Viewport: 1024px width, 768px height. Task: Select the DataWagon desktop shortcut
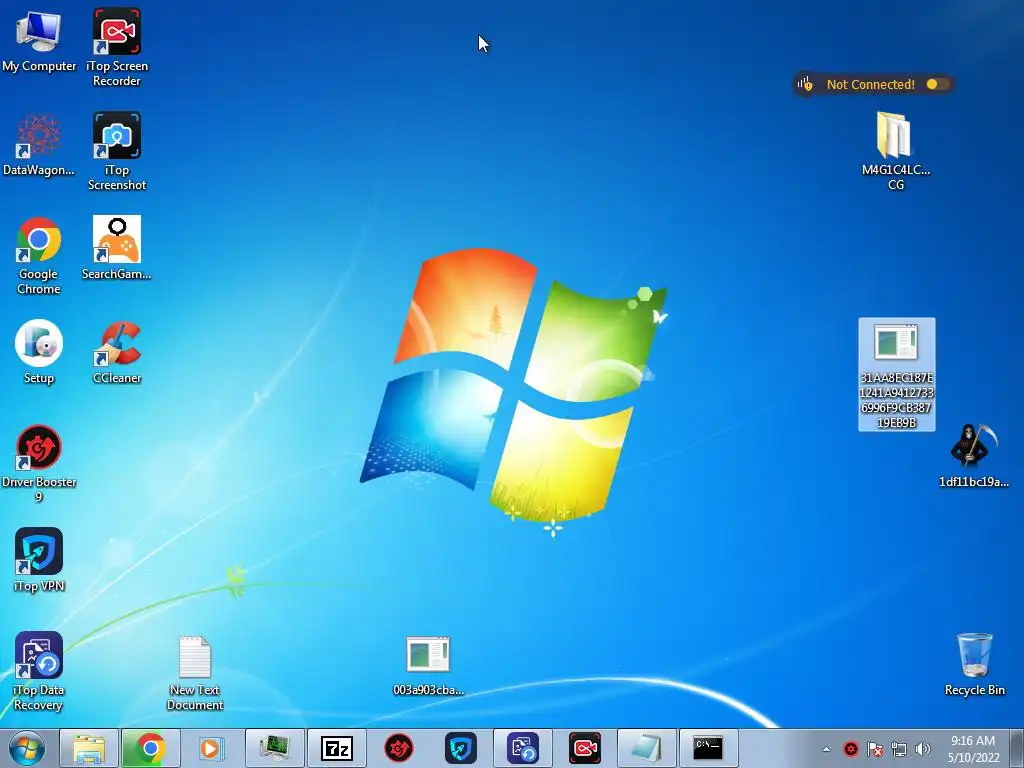(x=39, y=144)
